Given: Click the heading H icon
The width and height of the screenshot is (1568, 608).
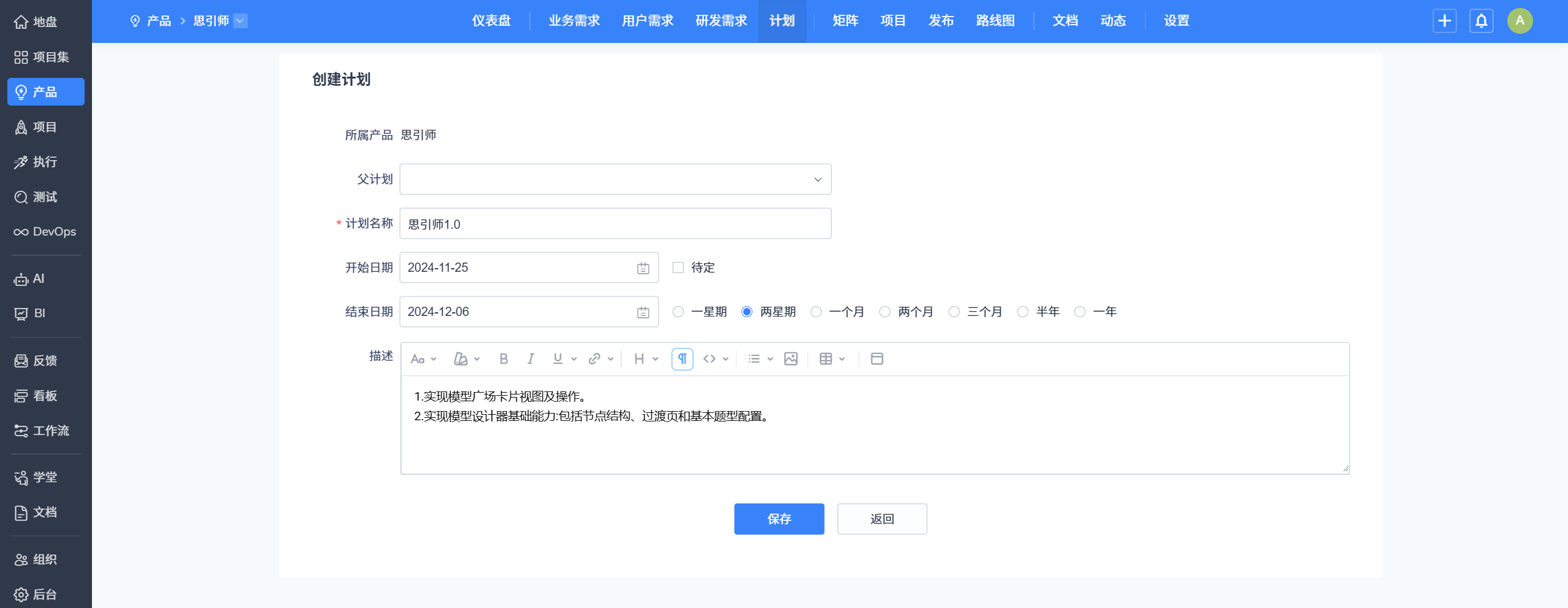Looking at the screenshot, I should pos(639,359).
